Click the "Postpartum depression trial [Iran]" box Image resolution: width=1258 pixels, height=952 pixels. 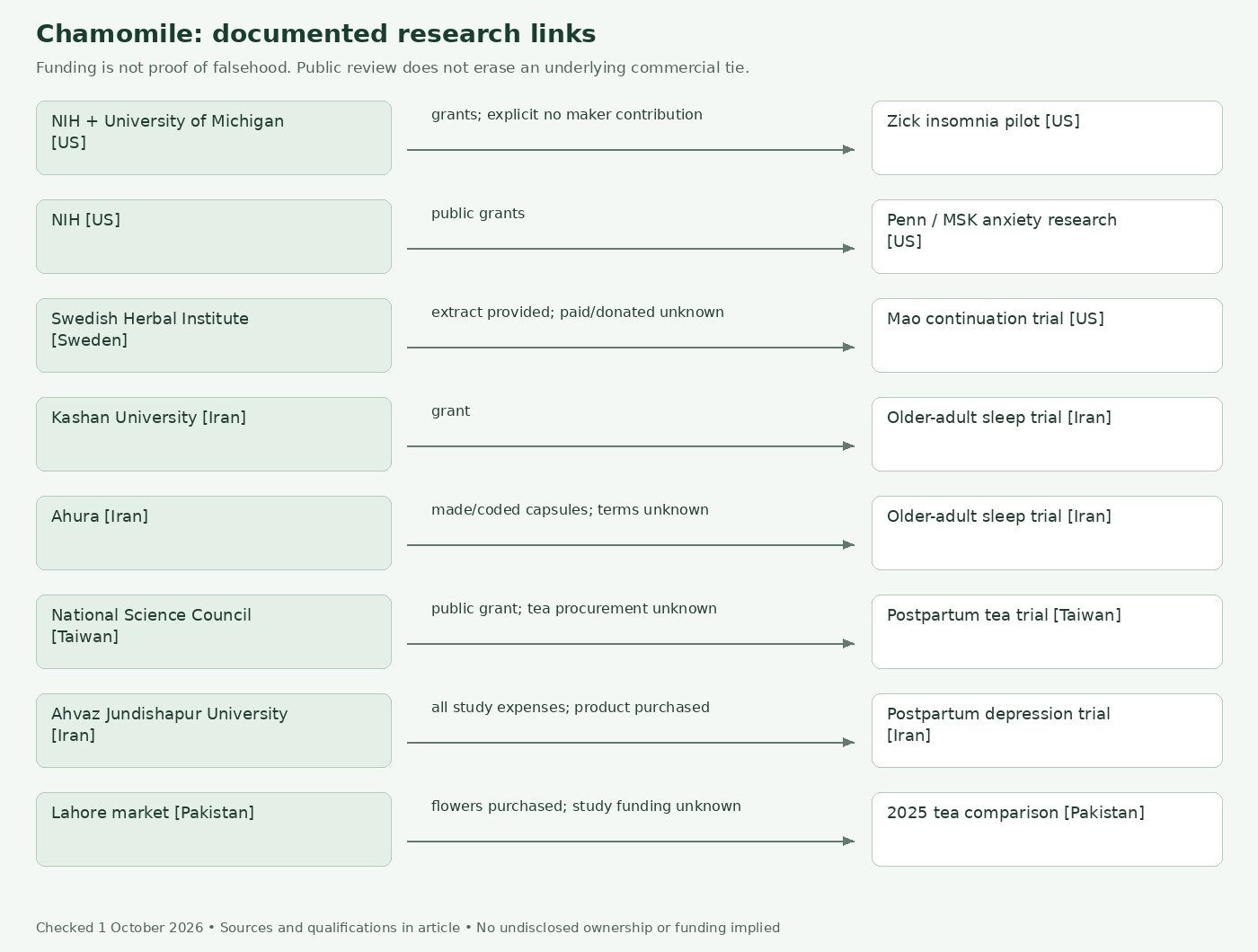1047,731
